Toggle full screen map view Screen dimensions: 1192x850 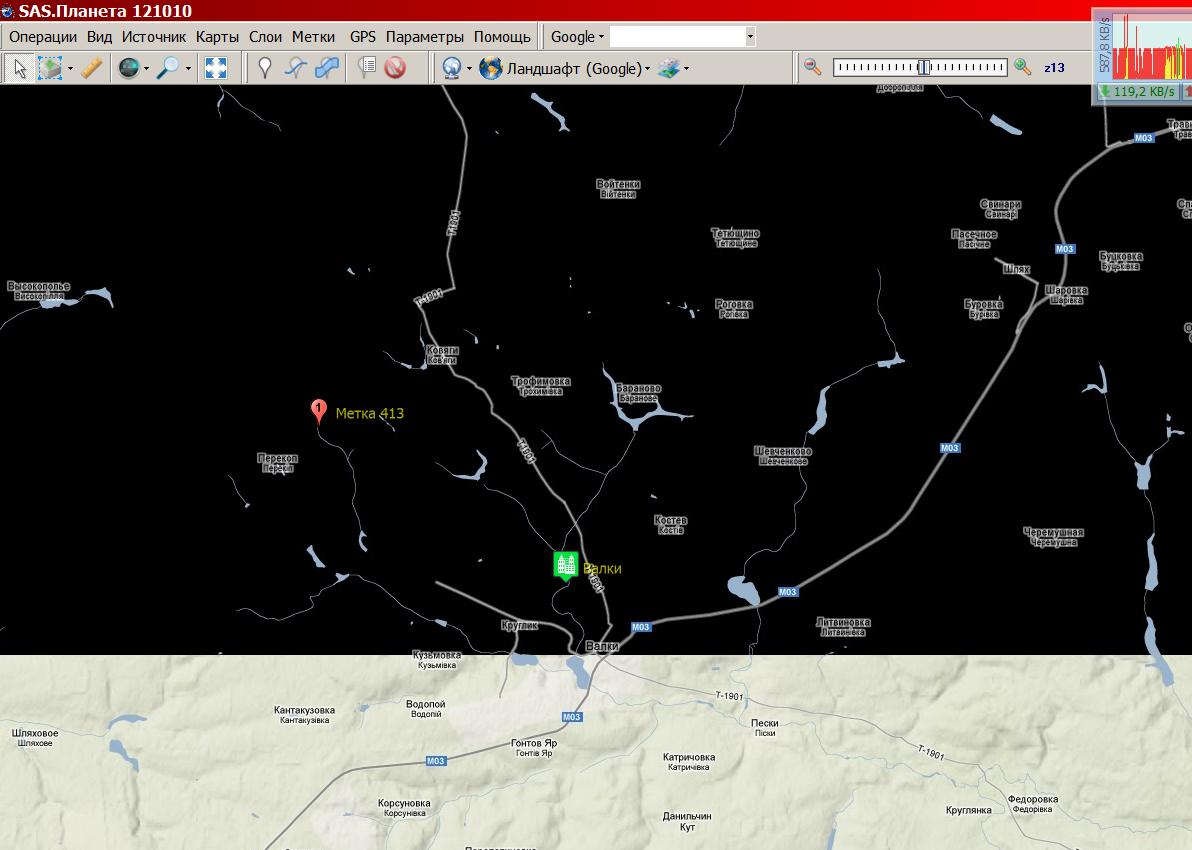(216, 68)
